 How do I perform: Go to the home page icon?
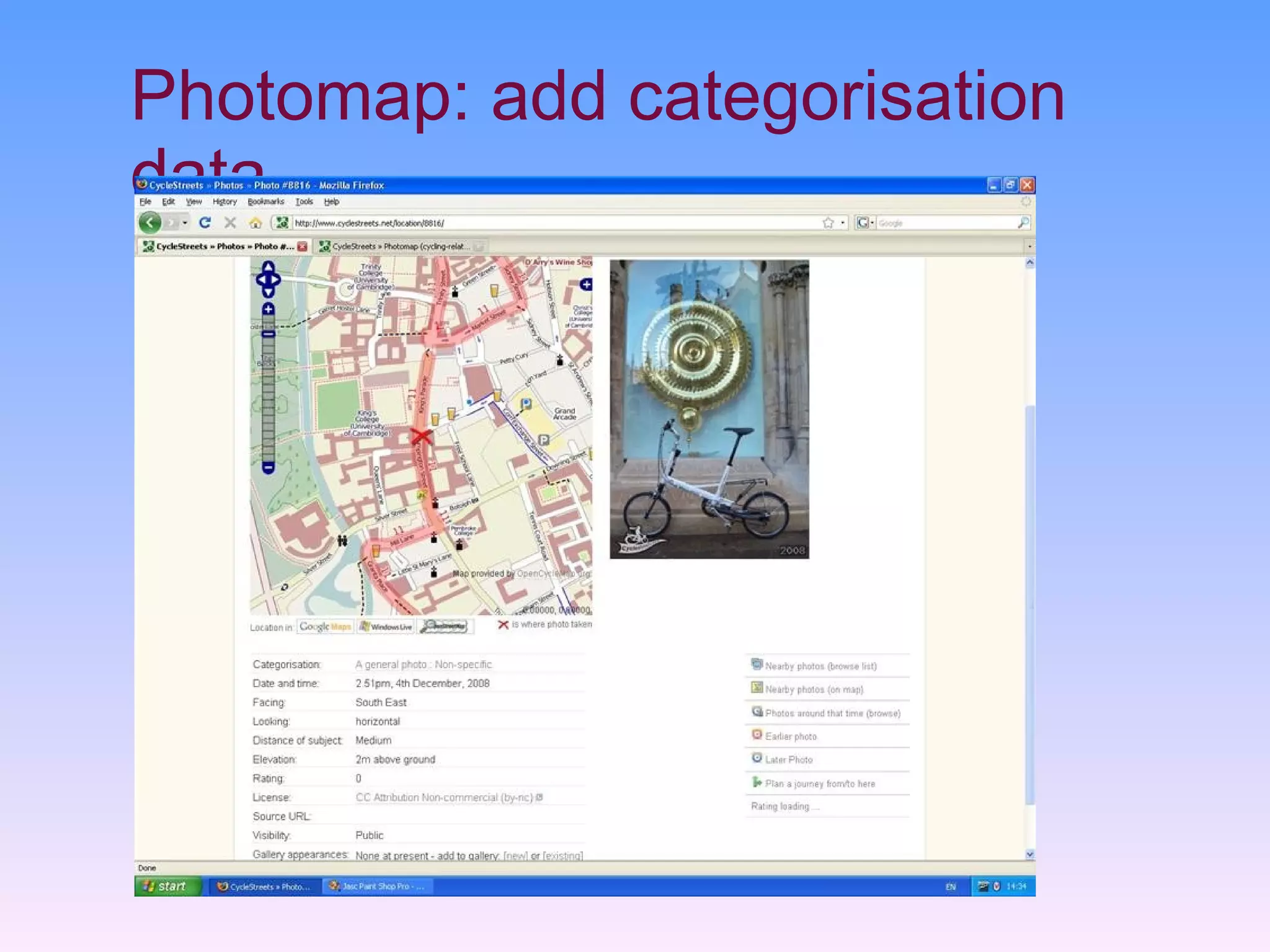coord(255,223)
